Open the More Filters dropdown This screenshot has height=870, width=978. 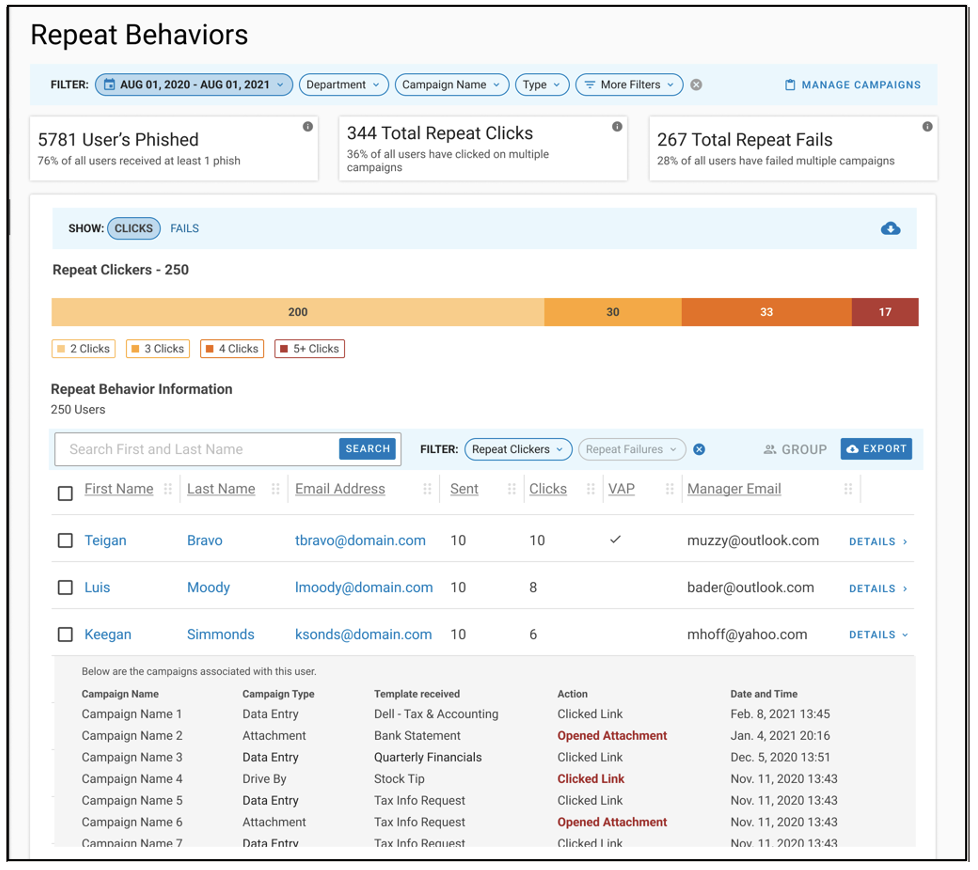click(x=629, y=84)
